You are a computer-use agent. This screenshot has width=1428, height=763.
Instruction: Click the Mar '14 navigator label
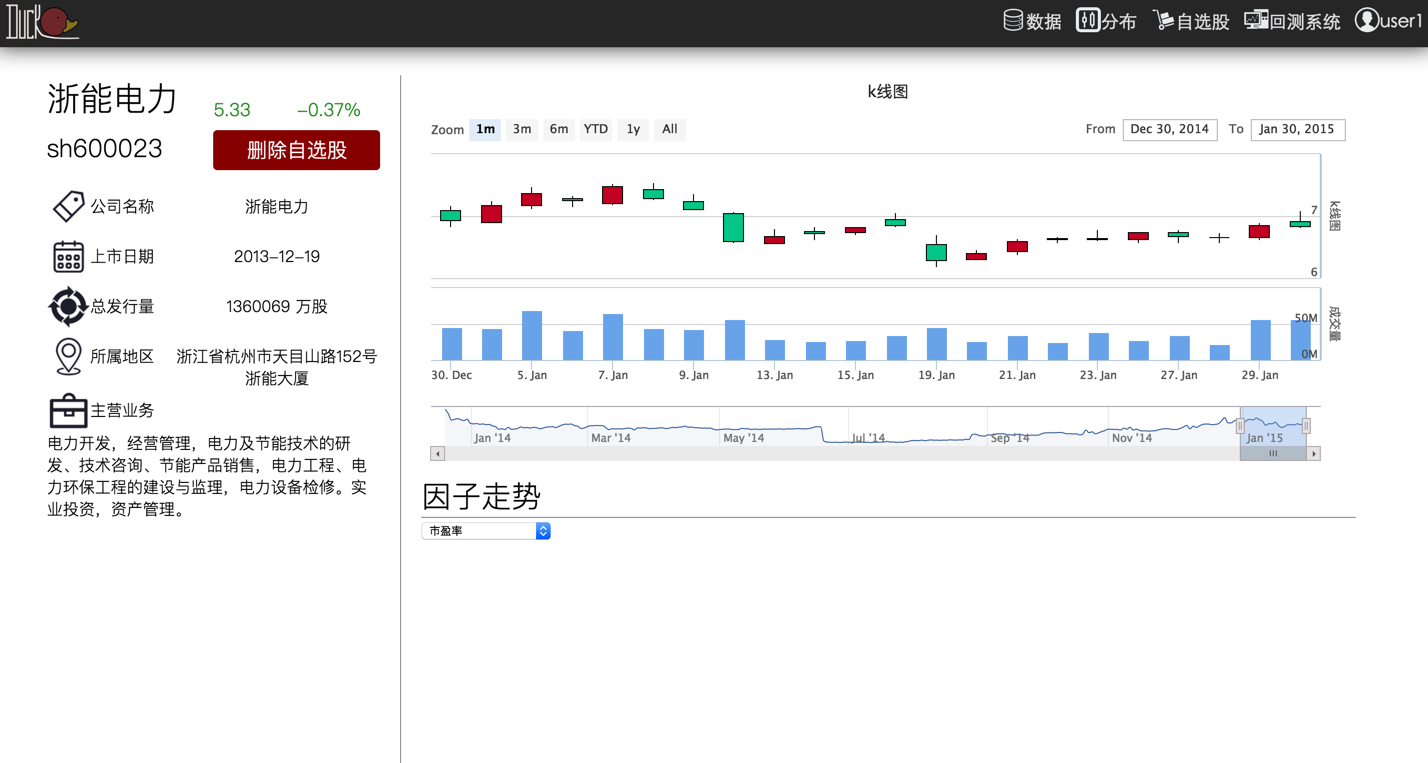611,438
